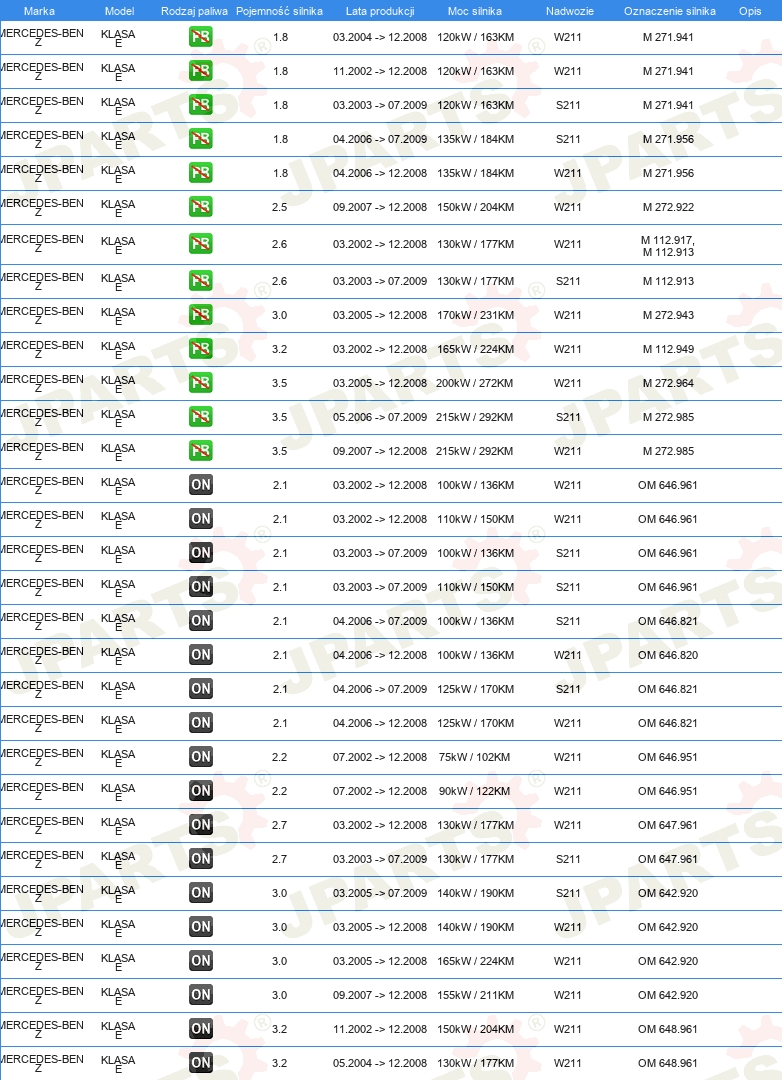782x1080 pixels.
Task: Click the Moc silnika column header
Action: [475, 11]
